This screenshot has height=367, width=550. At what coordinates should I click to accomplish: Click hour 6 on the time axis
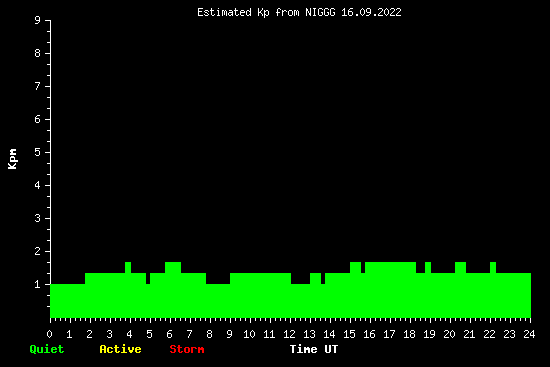tap(169, 334)
